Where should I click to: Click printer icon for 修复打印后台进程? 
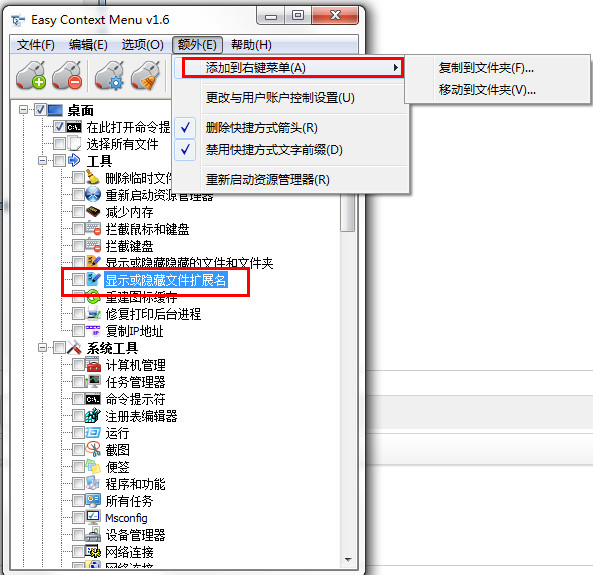point(93,313)
